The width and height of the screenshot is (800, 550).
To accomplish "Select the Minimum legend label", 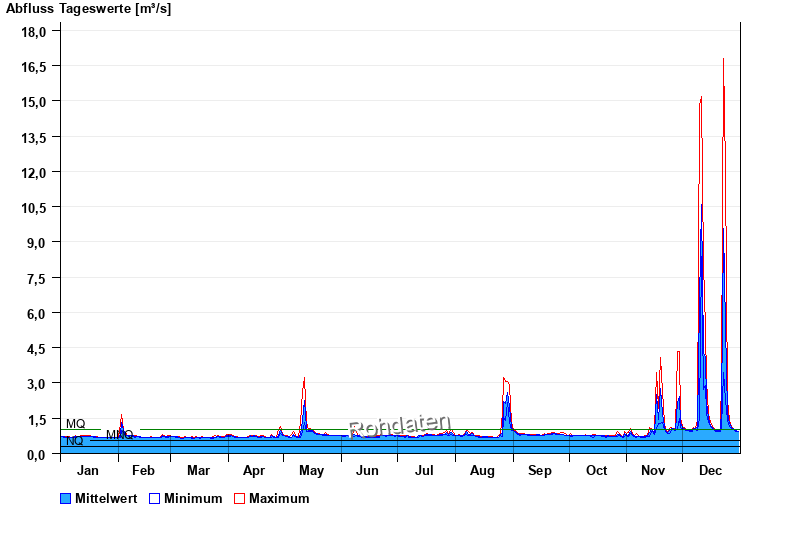I will pos(193,498).
